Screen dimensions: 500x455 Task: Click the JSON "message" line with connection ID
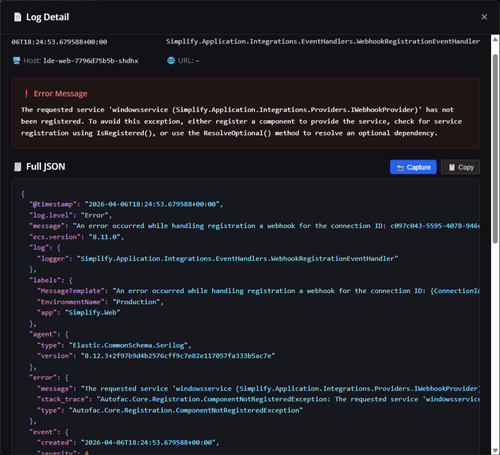coord(255,226)
